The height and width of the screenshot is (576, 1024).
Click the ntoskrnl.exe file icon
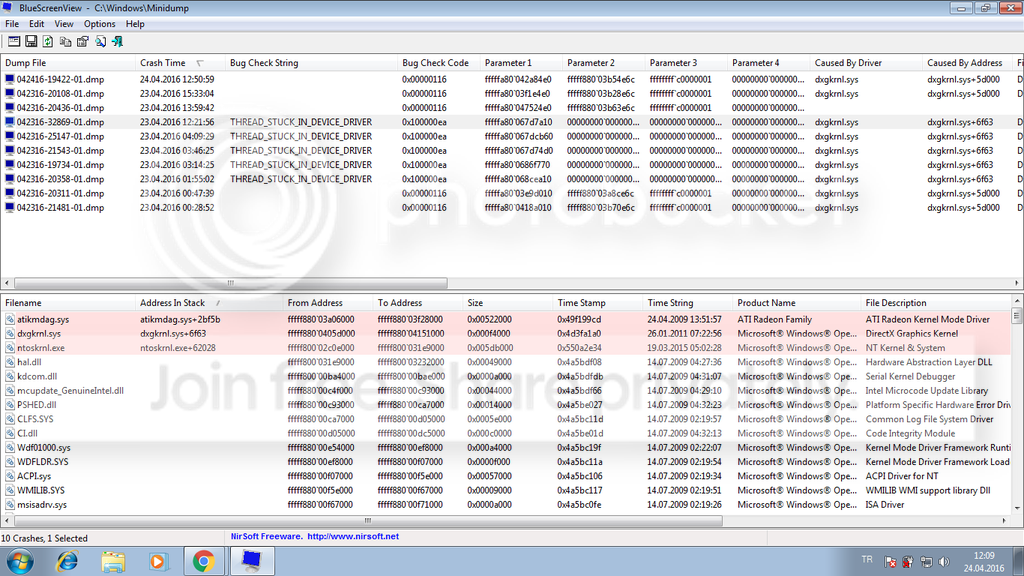coord(10,348)
